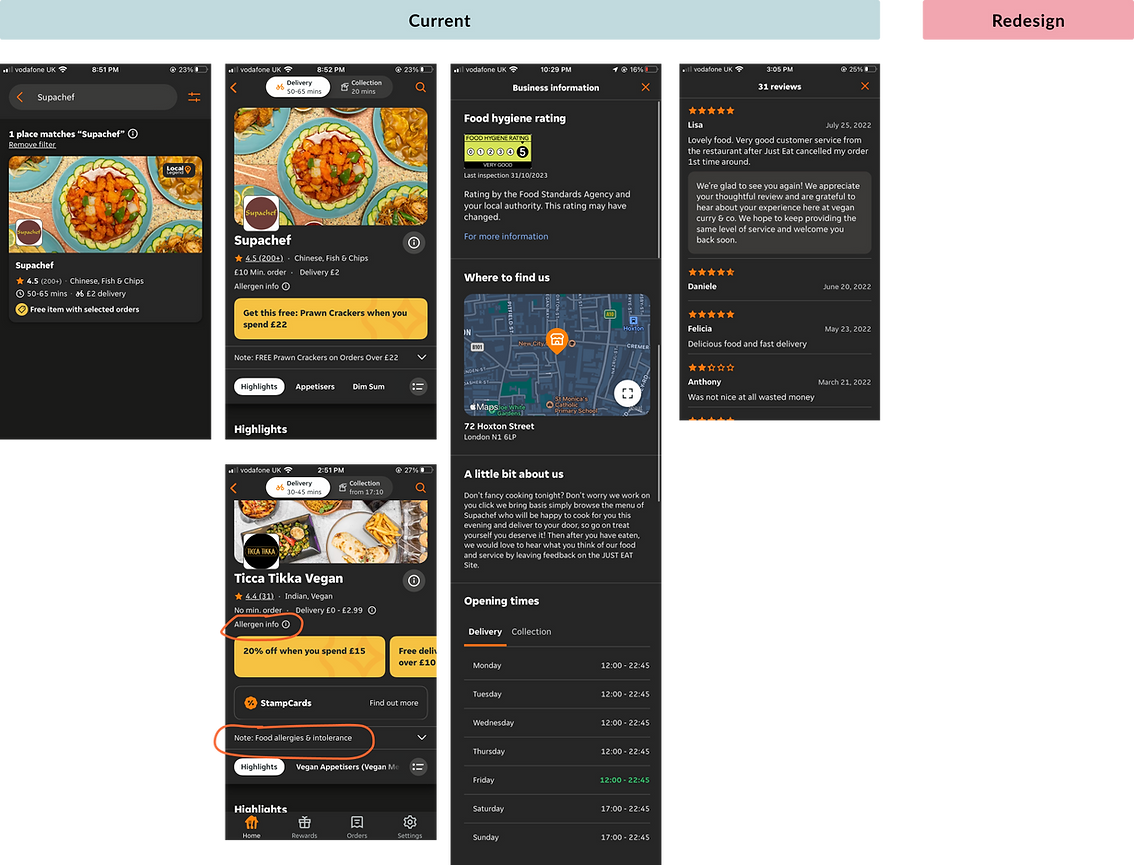Tap back arrow in Supachef search bar

20,97
